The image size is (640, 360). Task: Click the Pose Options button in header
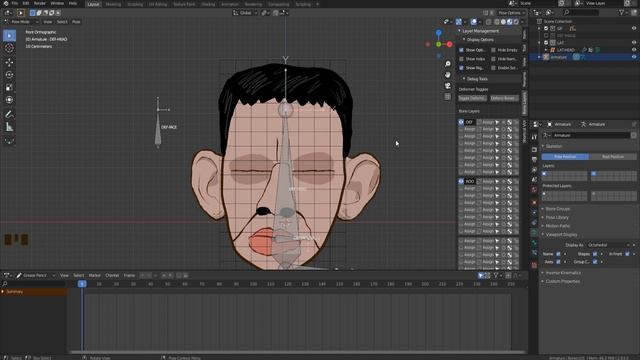click(x=511, y=13)
